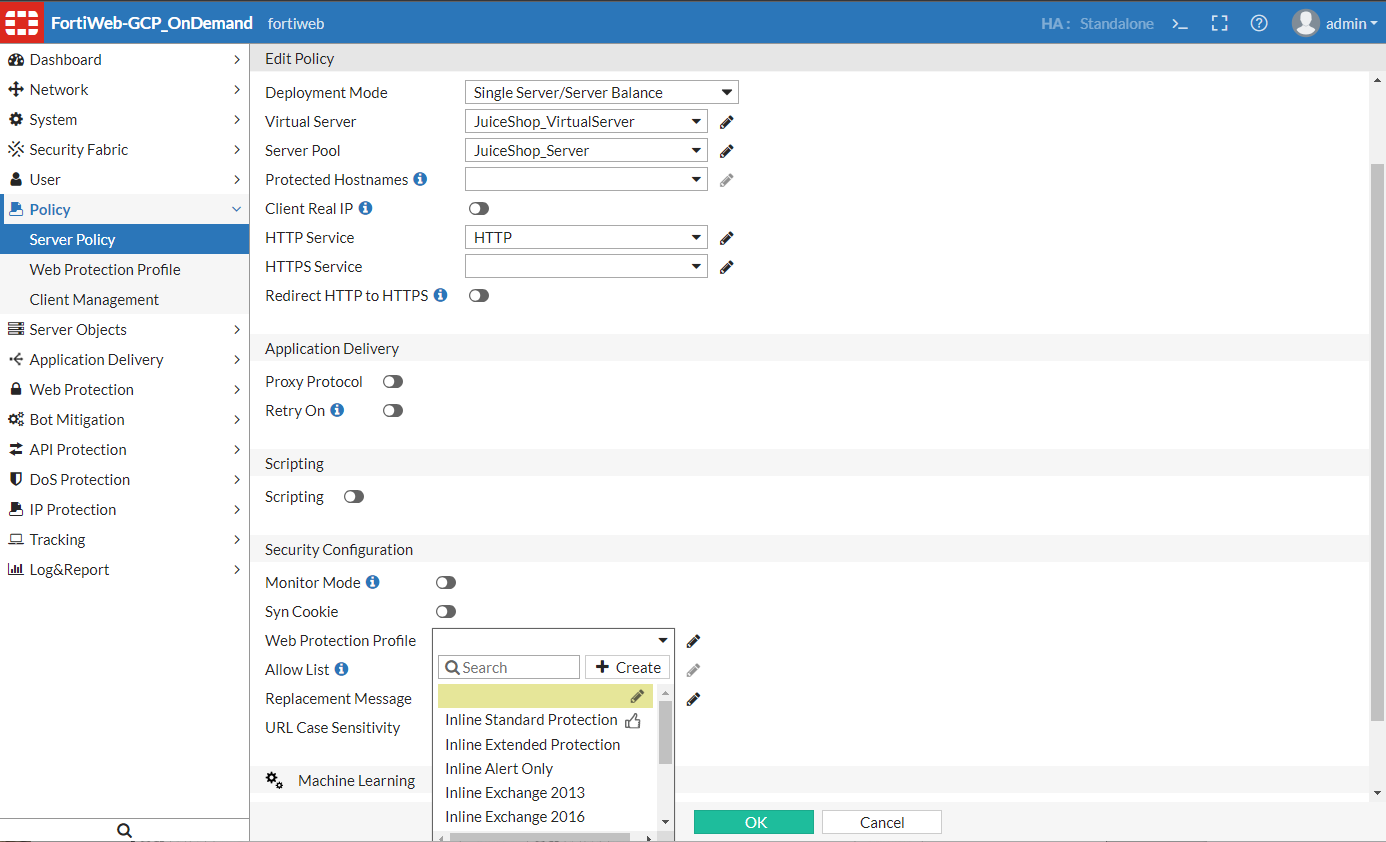Toggle the Client Real IP switch
This screenshot has width=1386, height=842.
[x=479, y=209]
